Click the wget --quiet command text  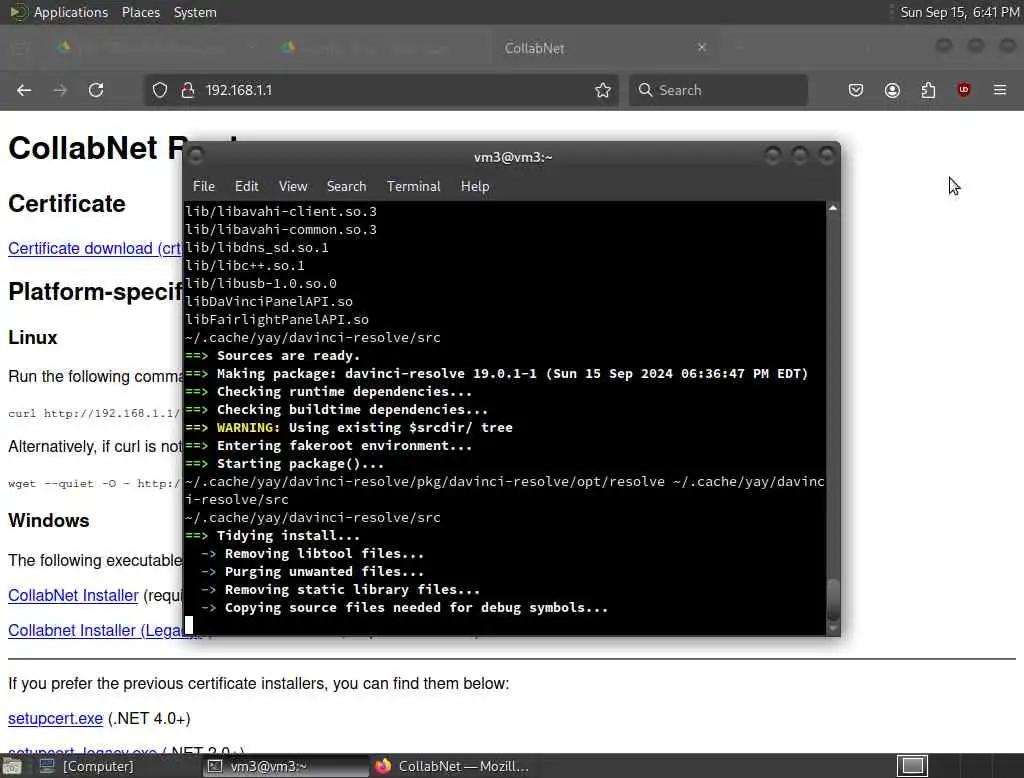pyautogui.click(x=94, y=483)
